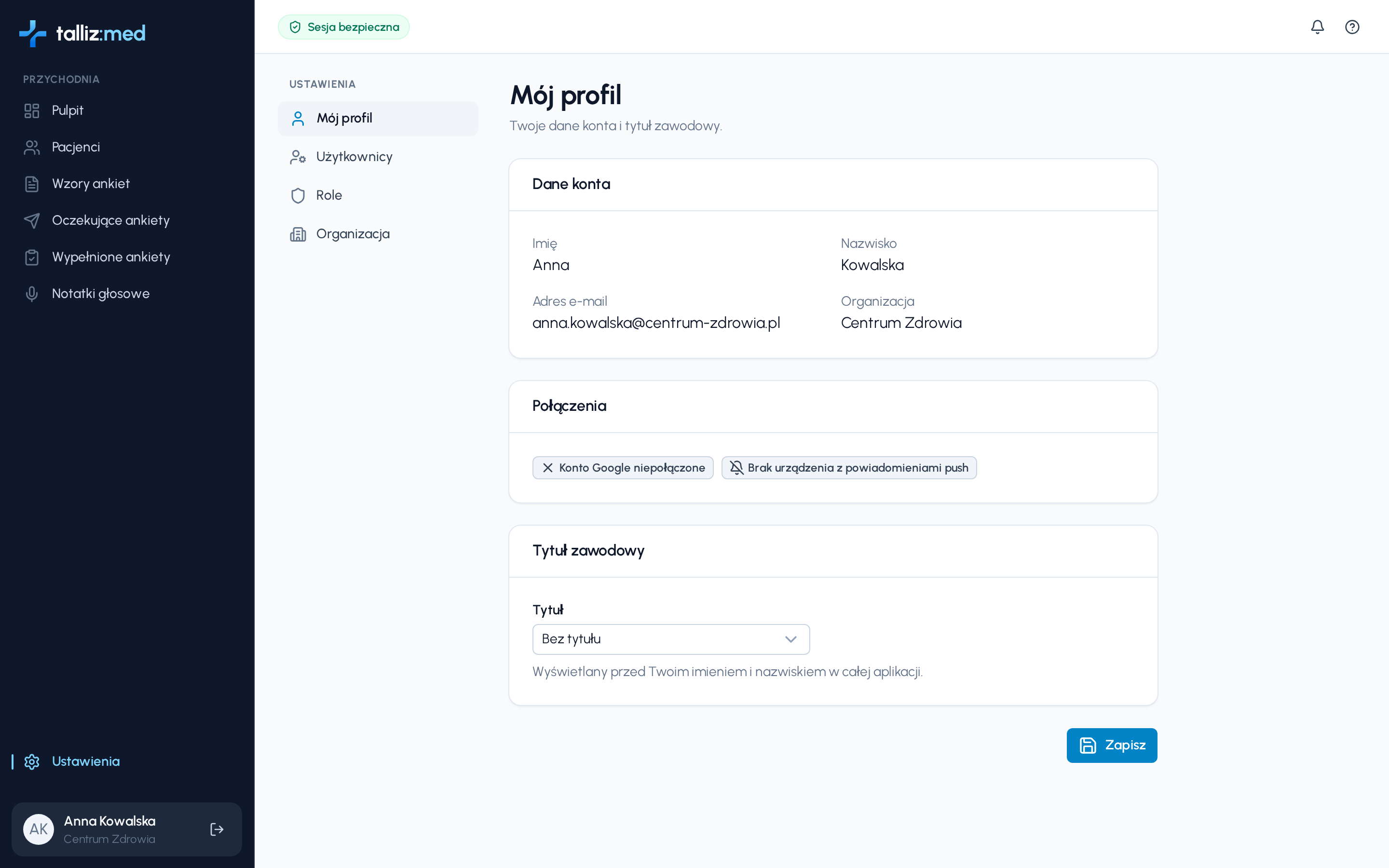Click the logout icon next to Anna Kowalska

217,829
